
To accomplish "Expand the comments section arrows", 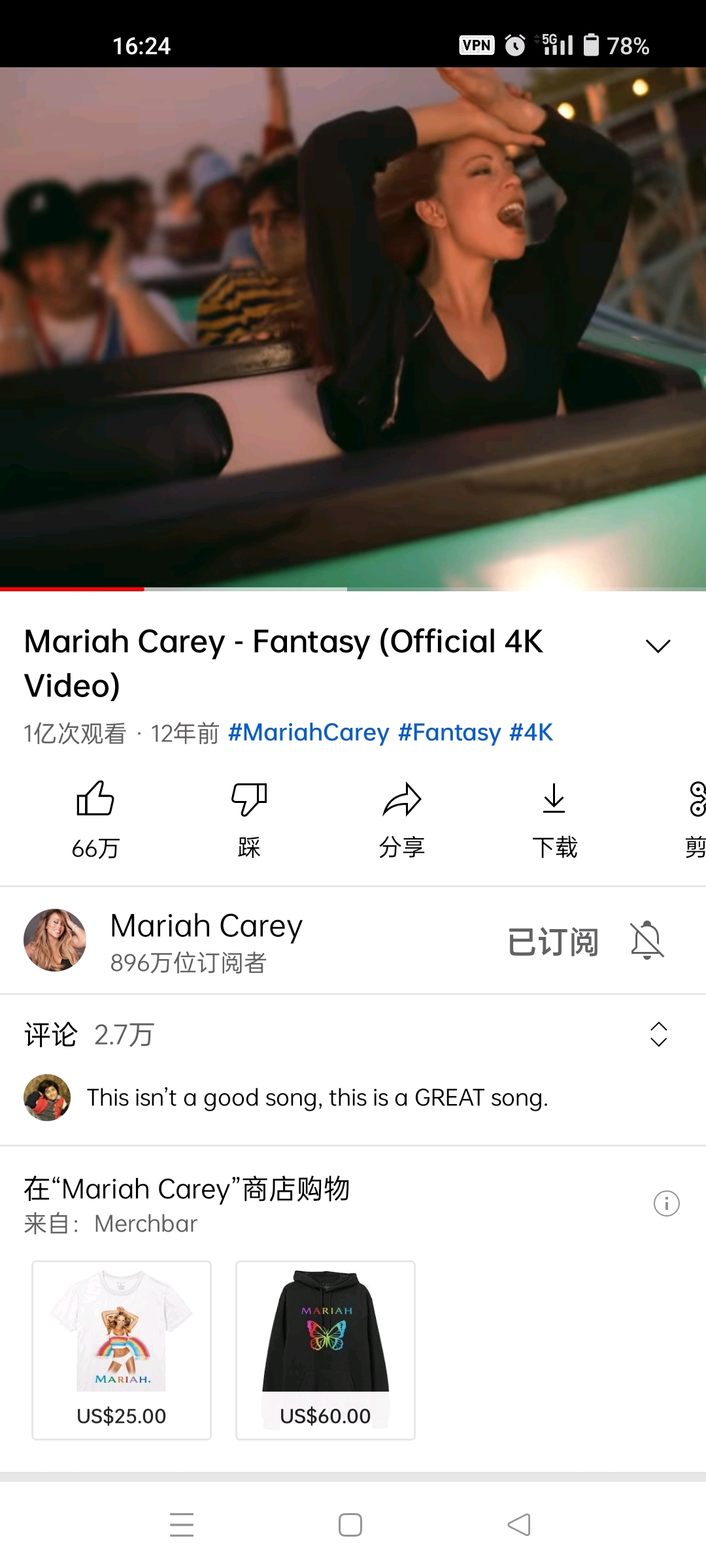I will click(659, 1034).
